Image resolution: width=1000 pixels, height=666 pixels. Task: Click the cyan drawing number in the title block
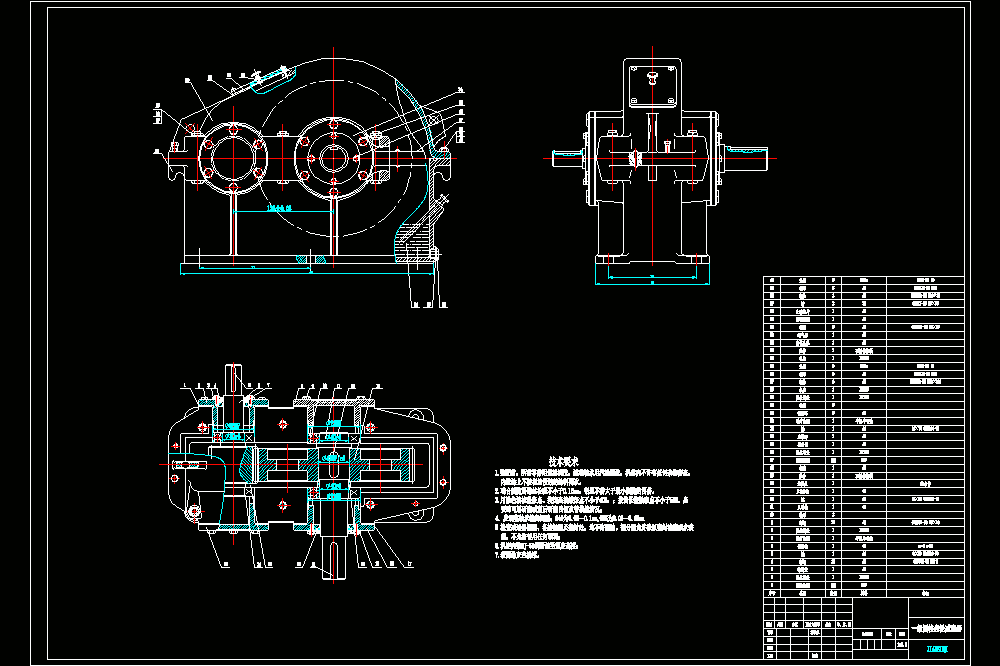tap(936, 649)
